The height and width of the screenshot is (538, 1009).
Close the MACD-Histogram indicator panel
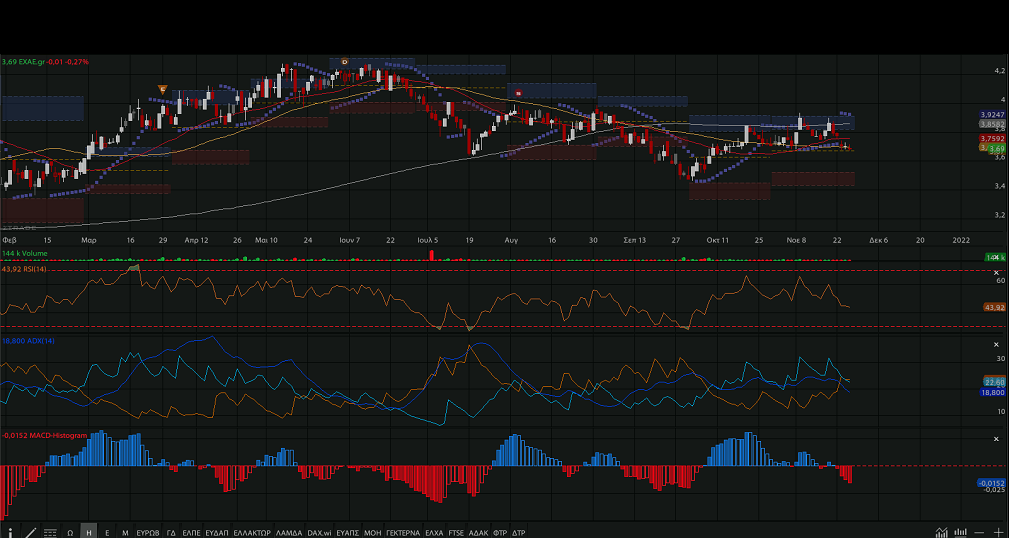click(x=996, y=439)
